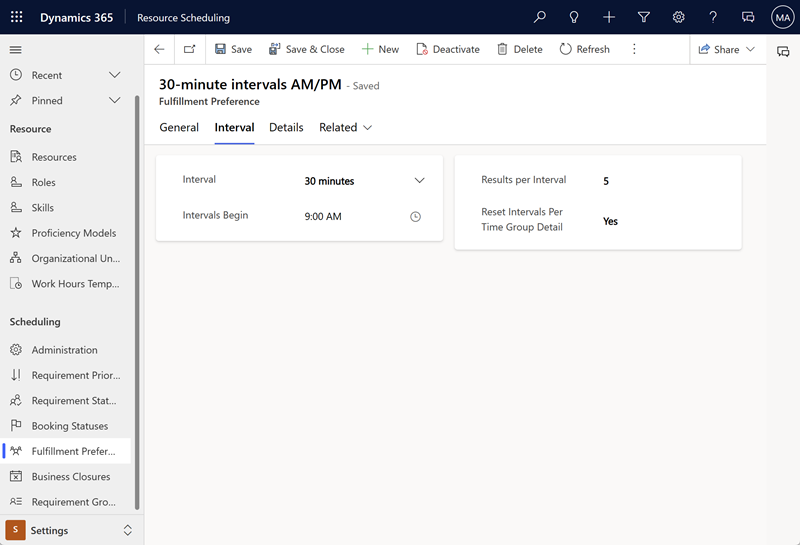Toggle Reset Intervals Per Time Group Detail Yes
This screenshot has height=545, width=800.
(x=610, y=221)
